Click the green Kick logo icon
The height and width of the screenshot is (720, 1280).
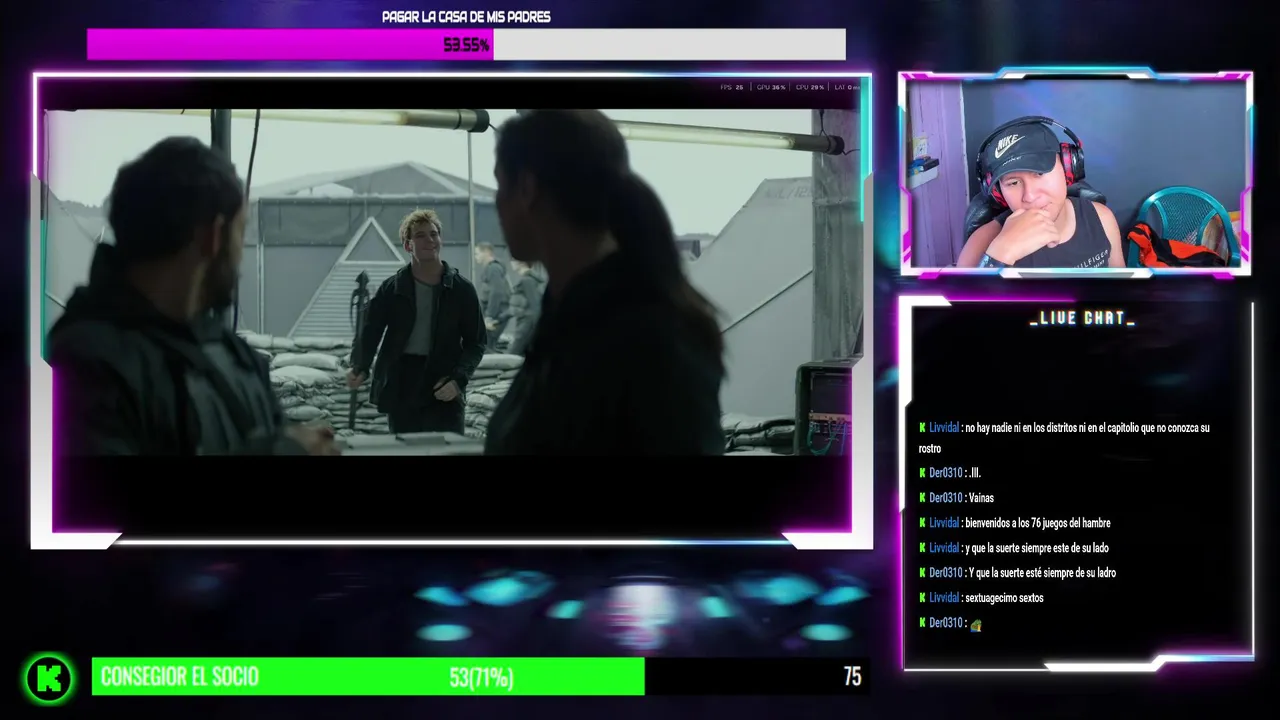(49, 678)
